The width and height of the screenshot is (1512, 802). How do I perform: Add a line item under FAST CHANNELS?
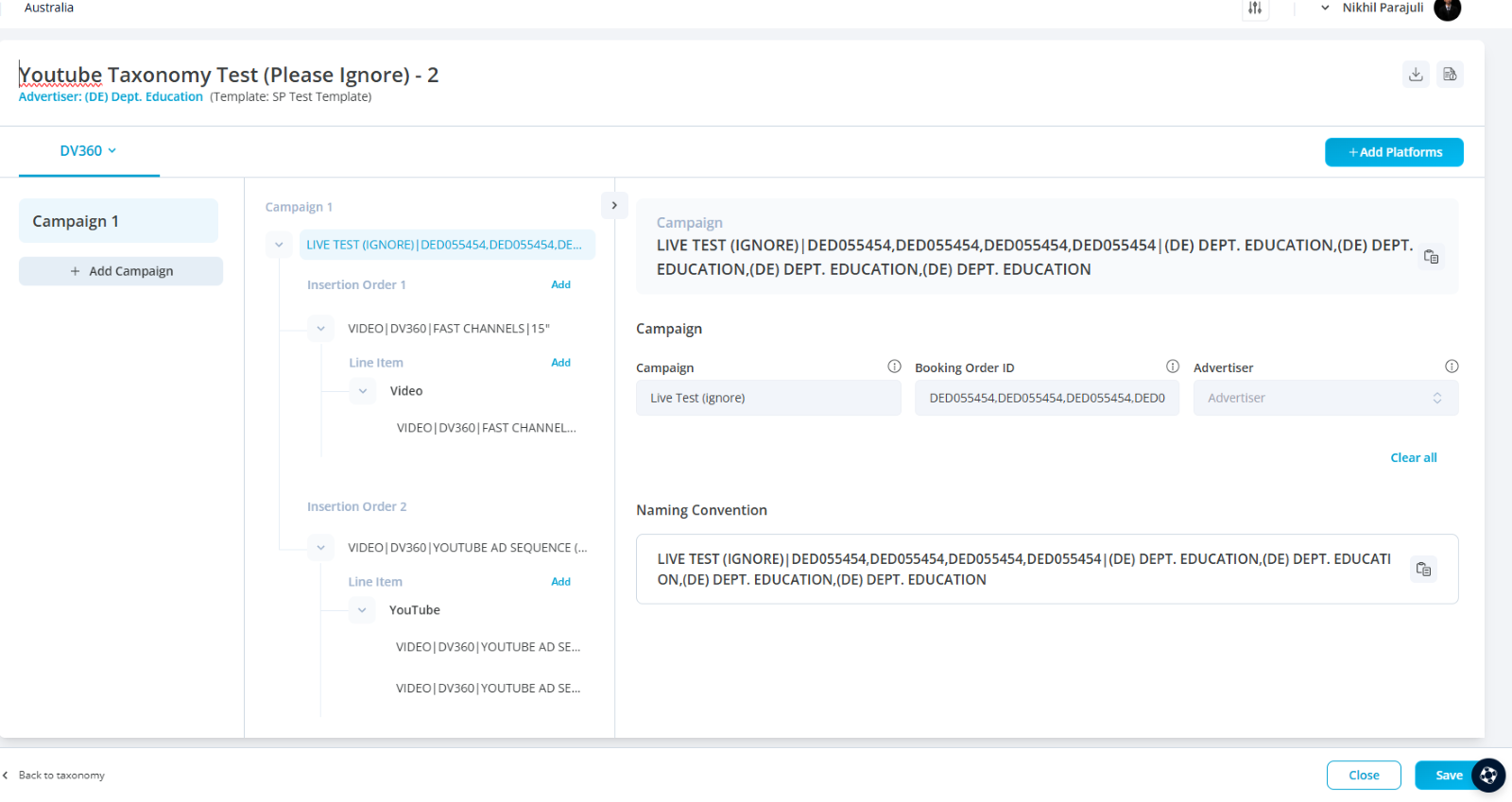(x=560, y=363)
